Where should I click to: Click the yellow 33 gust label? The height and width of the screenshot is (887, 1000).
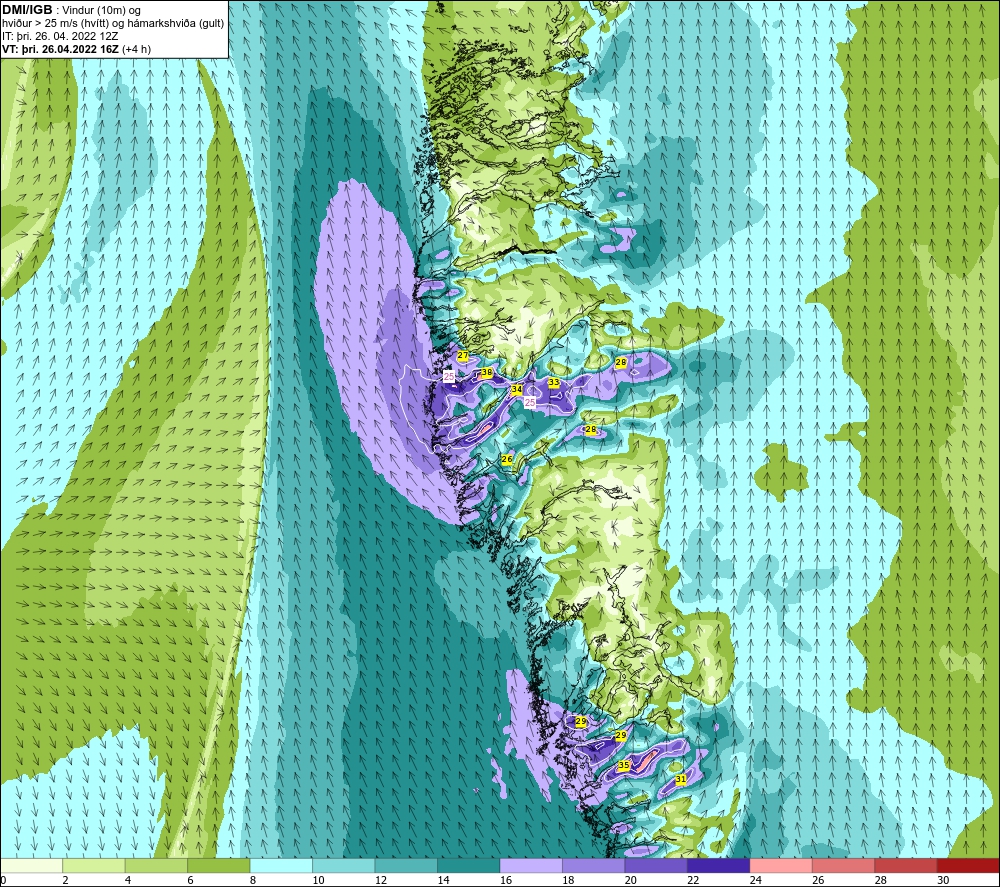pos(554,383)
